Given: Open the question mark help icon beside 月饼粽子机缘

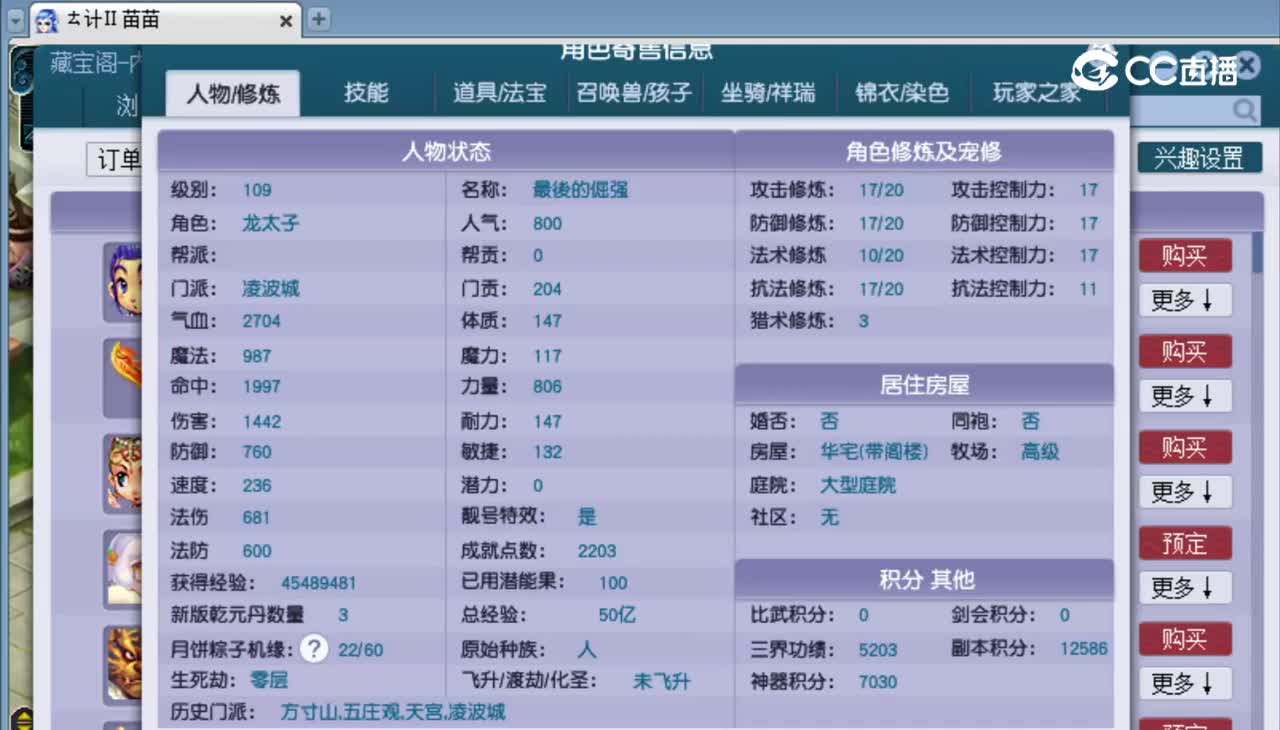Looking at the screenshot, I should tap(313, 648).
